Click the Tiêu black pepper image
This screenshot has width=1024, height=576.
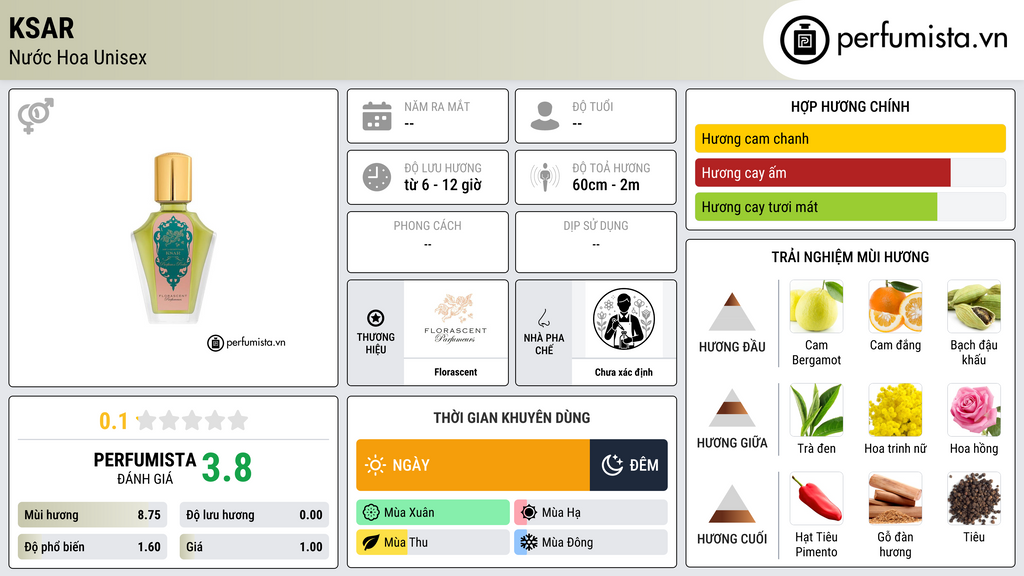point(974,499)
